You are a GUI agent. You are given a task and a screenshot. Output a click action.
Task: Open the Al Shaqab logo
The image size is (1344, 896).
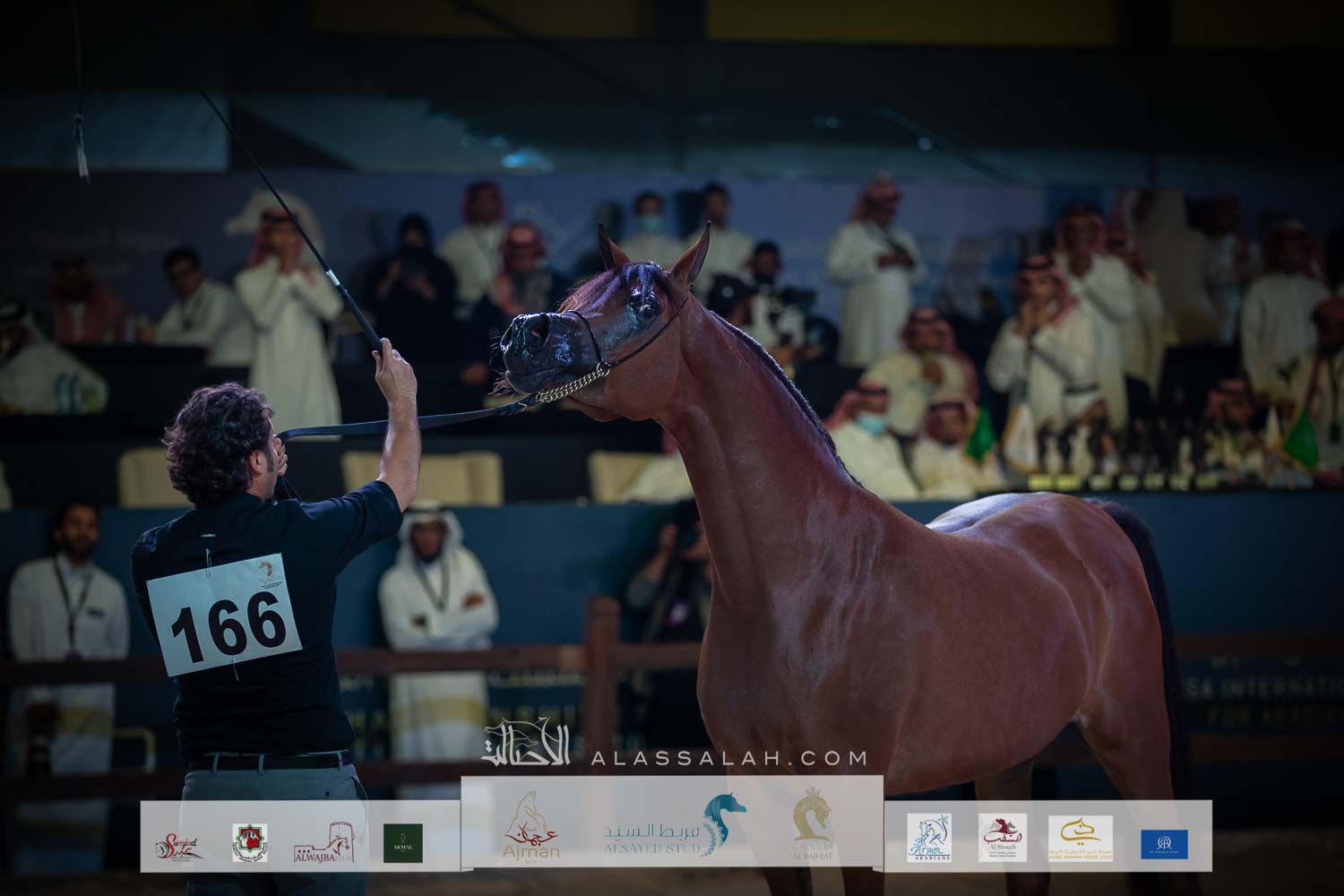point(1002,839)
